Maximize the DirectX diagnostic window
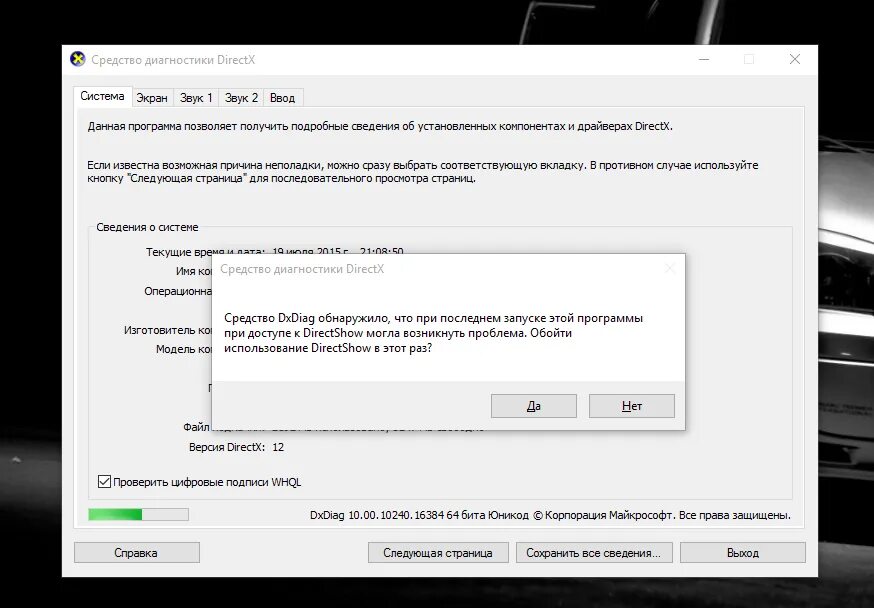 click(749, 59)
